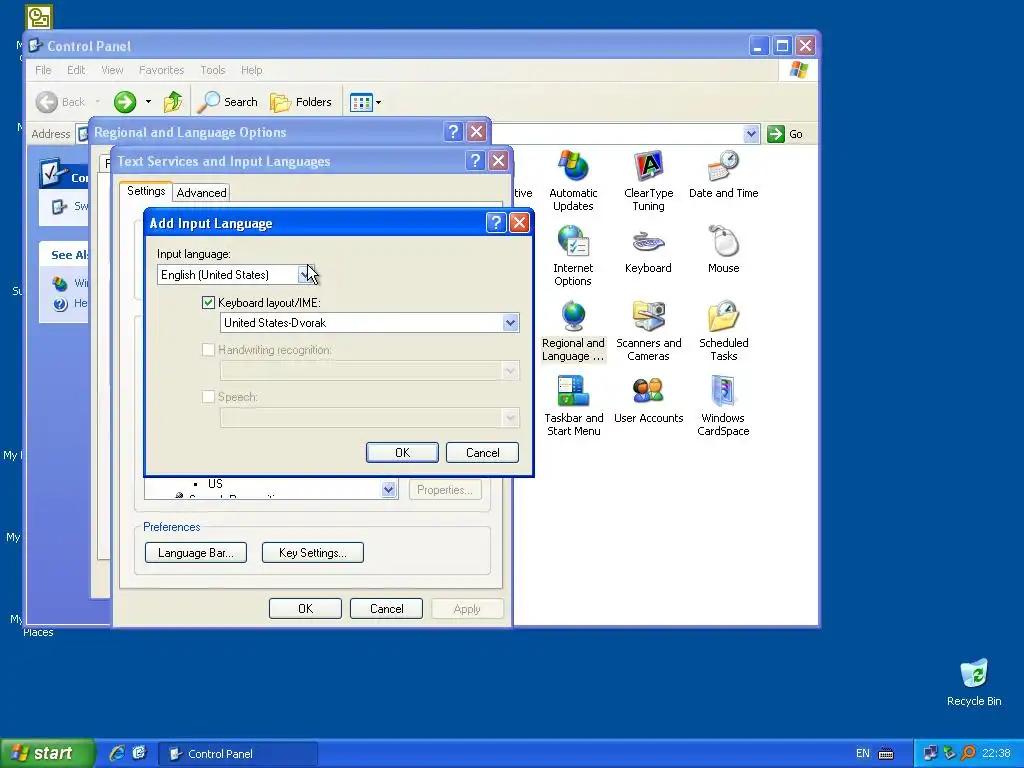Screen dimensions: 1024x768
Task: Click the disabled Handwriting recognition checkbox
Action: (x=208, y=349)
